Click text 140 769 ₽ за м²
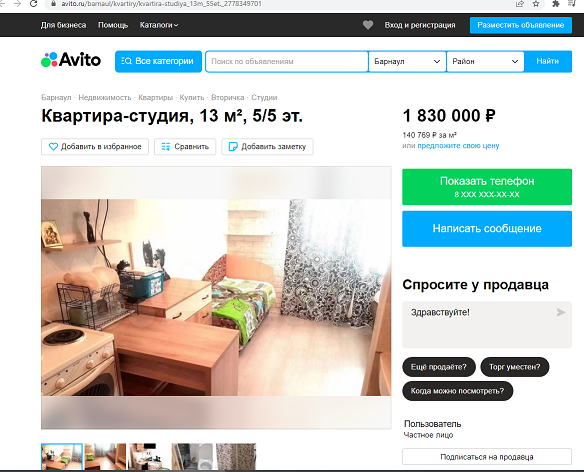This screenshot has width=584, height=472. pos(429,135)
